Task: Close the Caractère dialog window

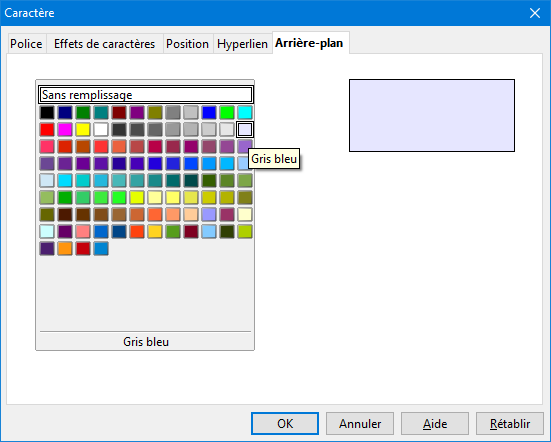Action: pyautogui.click(x=535, y=13)
